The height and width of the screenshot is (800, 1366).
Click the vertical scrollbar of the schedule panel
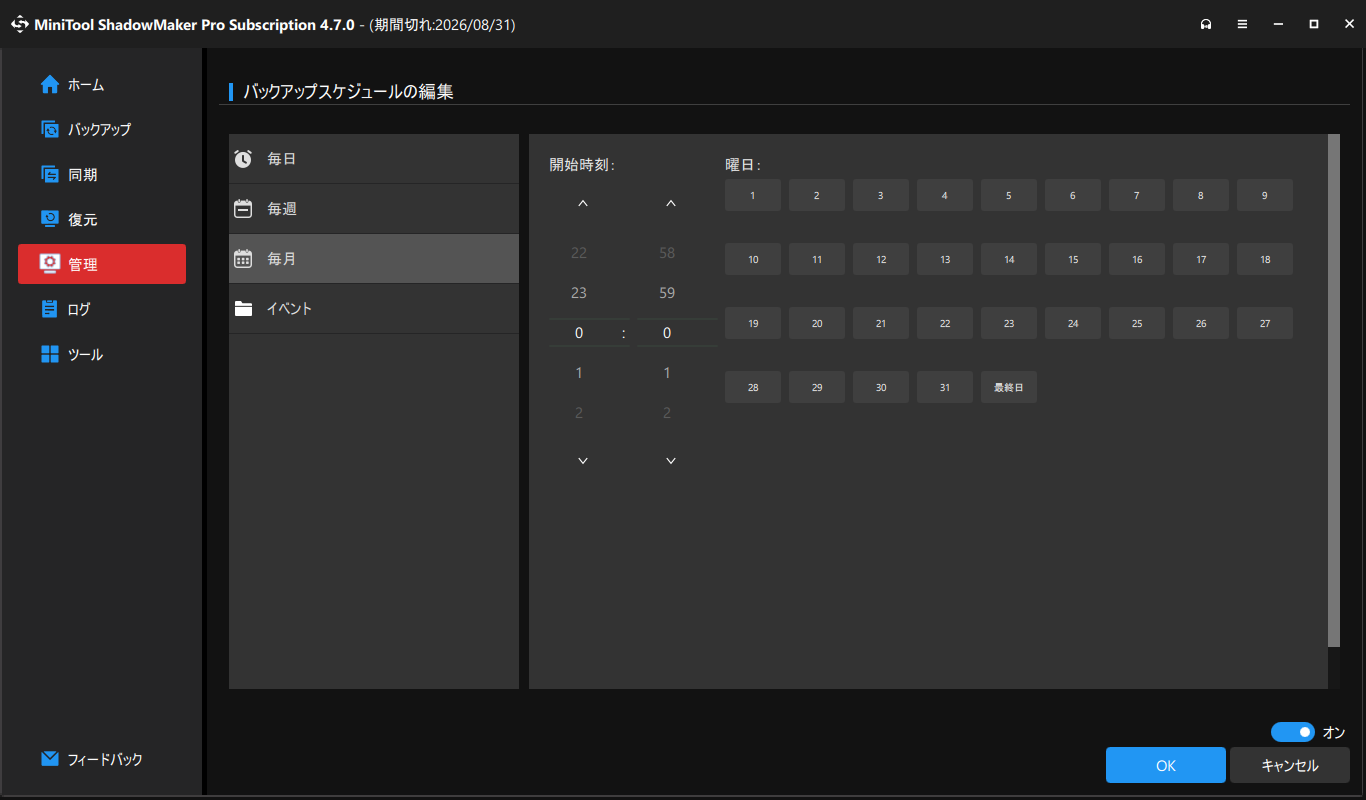(x=1334, y=390)
